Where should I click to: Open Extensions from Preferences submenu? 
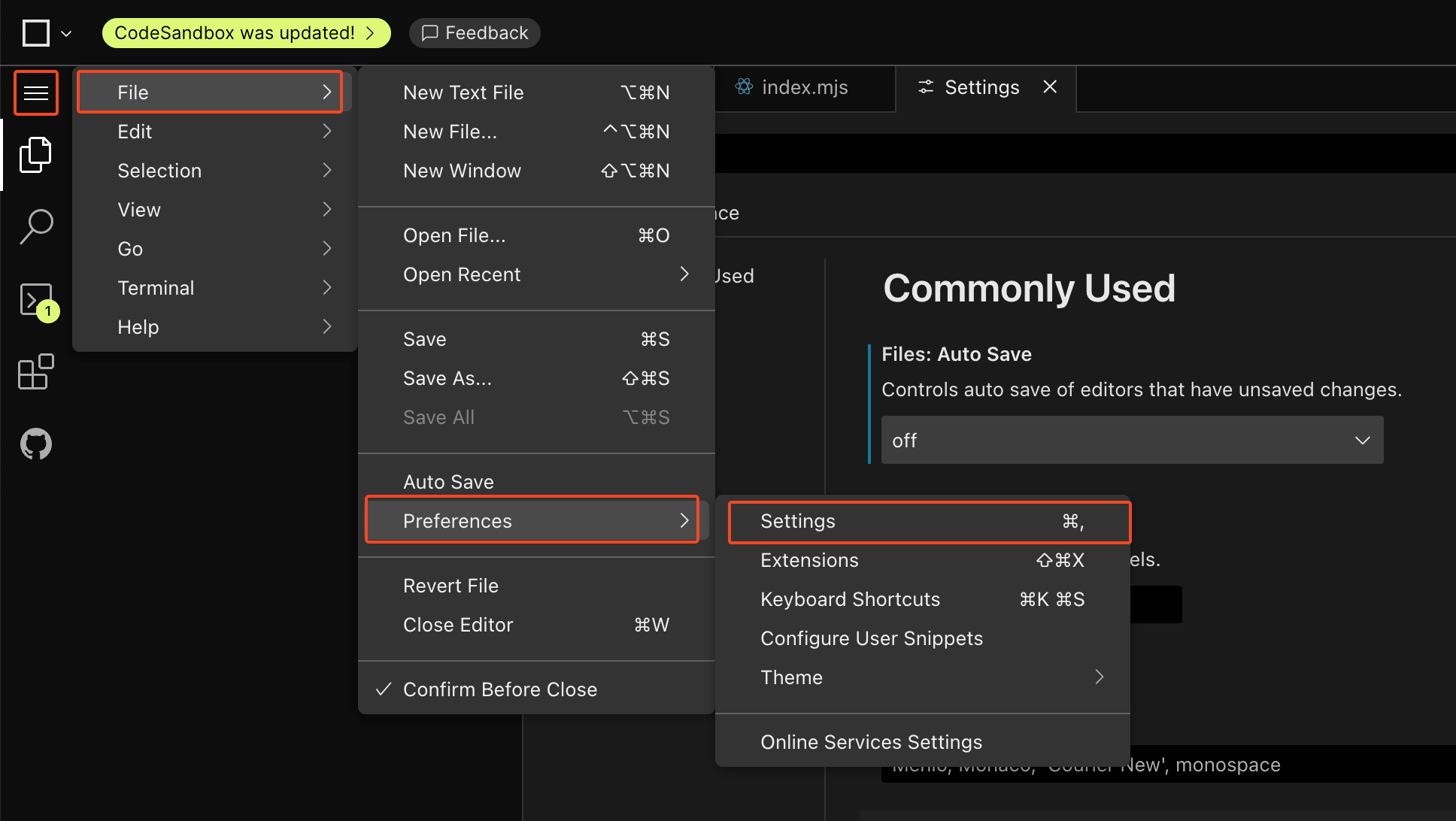[923, 560]
